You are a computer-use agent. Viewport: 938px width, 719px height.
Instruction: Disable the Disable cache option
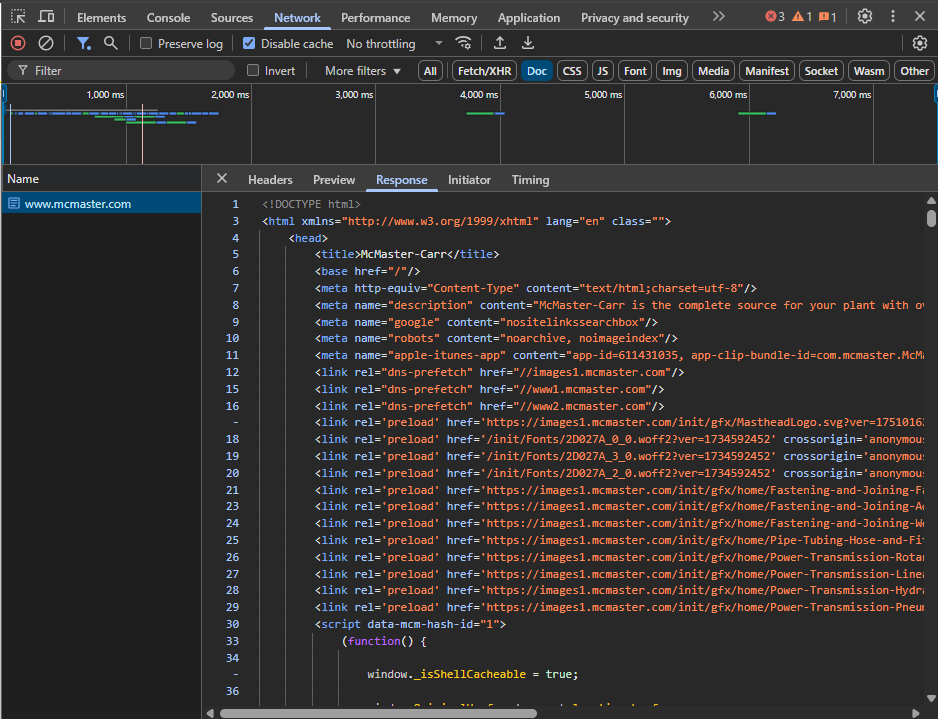pos(248,43)
